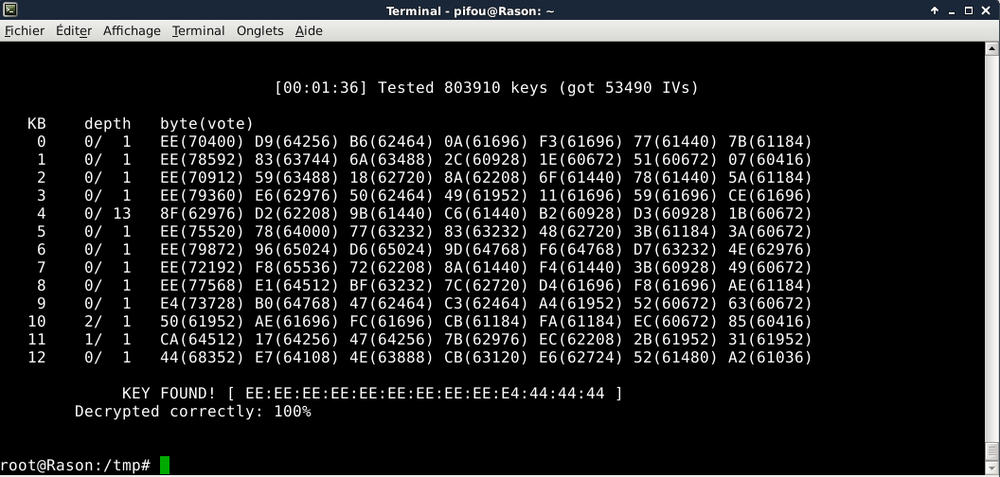Screen dimensions: 1000x477
Task: Open the Terminal menu
Action: click(198, 31)
